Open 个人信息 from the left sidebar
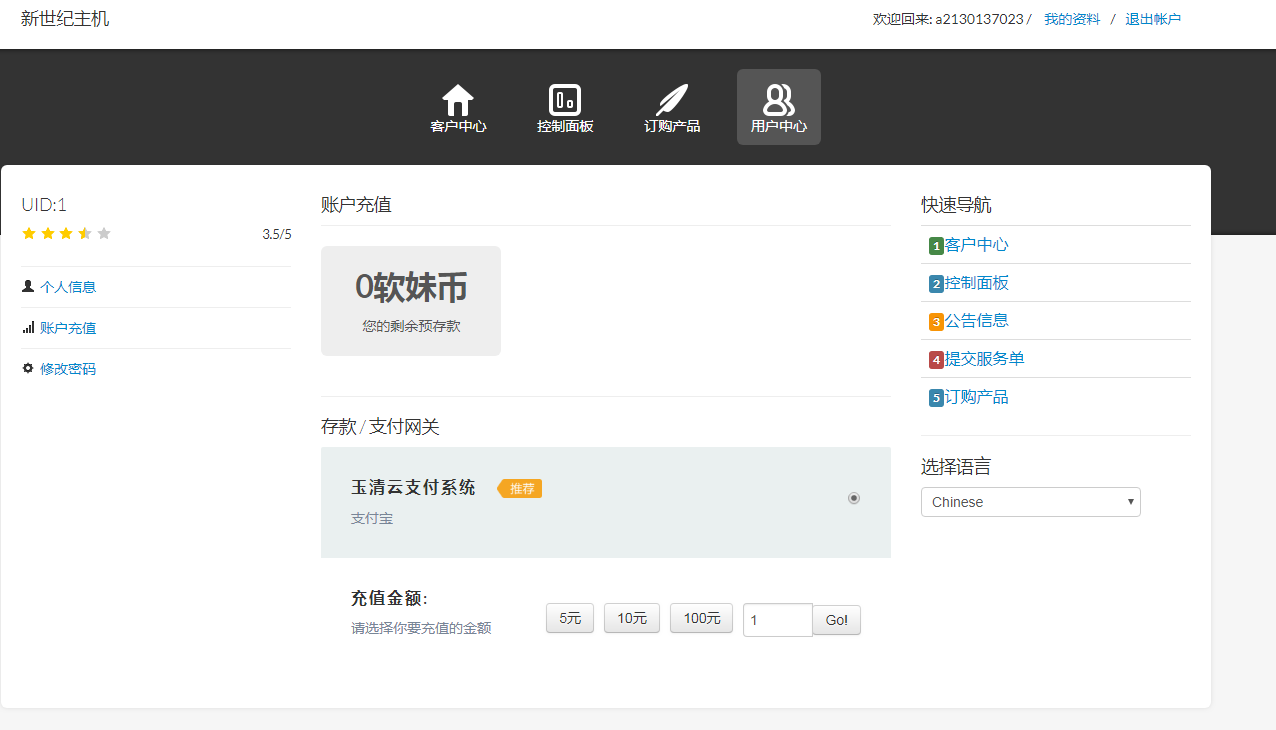The width and height of the screenshot is (1276, 730). pos(67,286)
